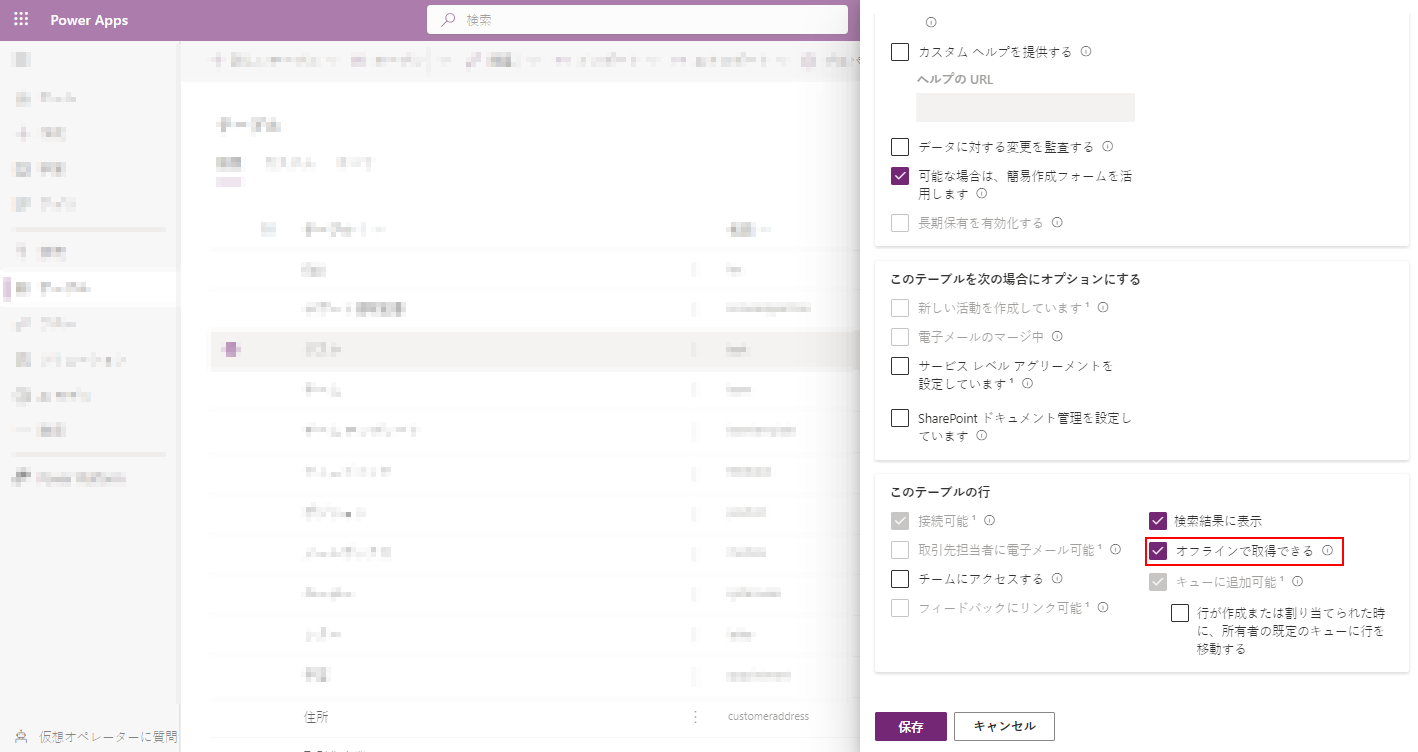This screenshot has width=1418, height=752.
Task: Open info icon beside オフラインで取得できる
Action: pos(1328,550)
